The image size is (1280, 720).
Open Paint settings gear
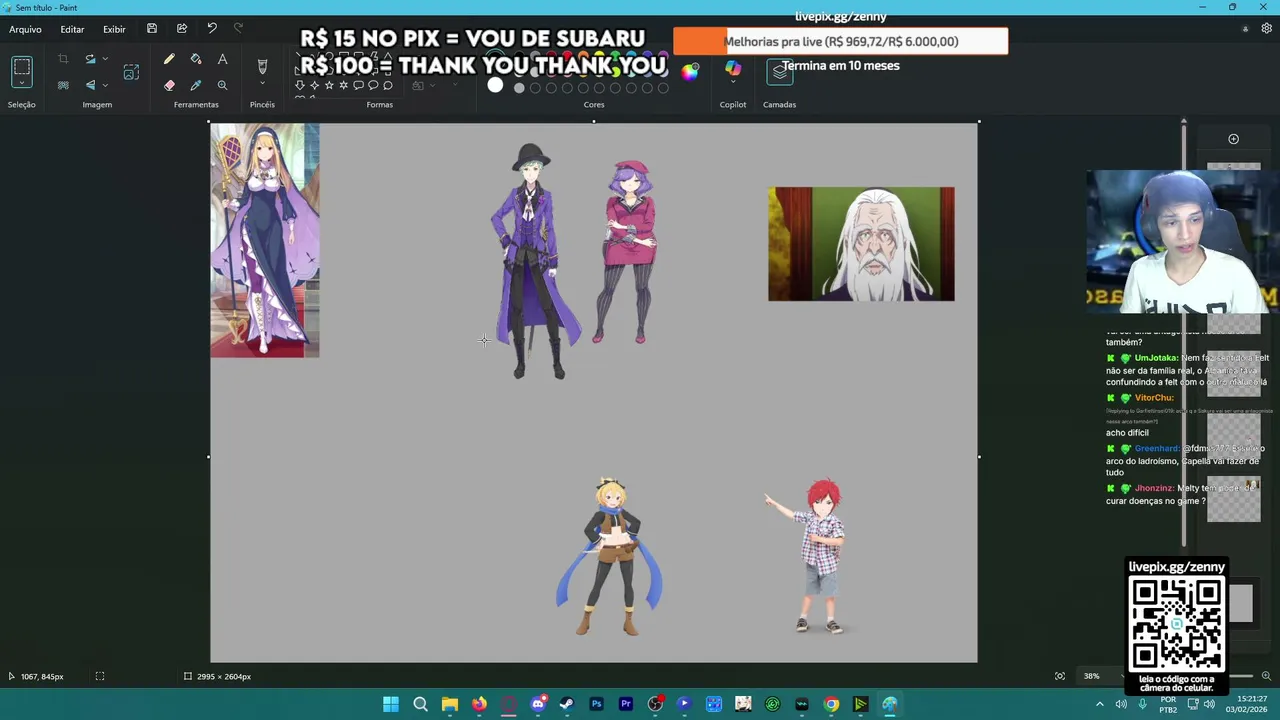pyautogui.click(x=1266, y=29)
